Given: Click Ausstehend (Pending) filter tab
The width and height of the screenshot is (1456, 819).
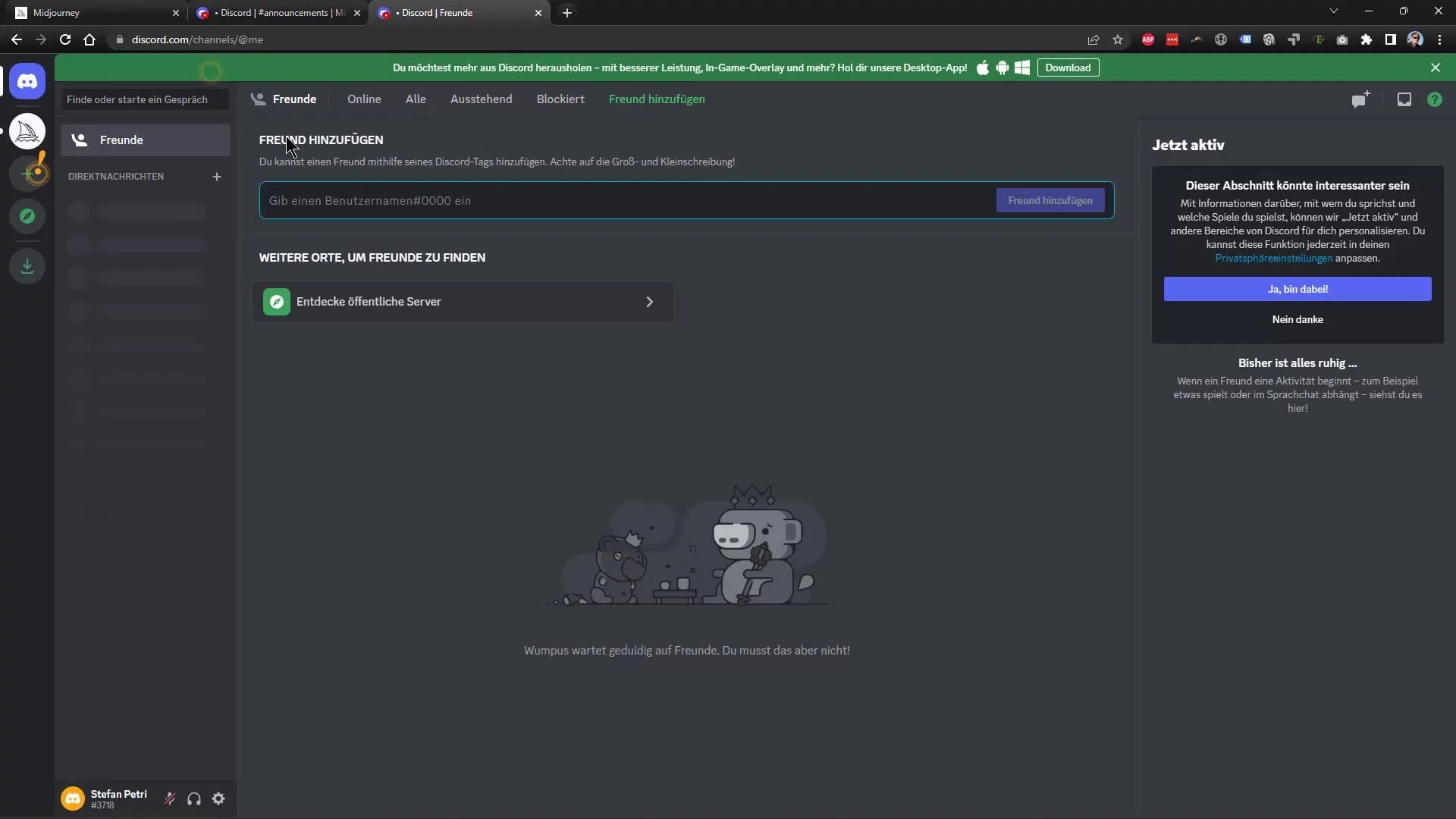Looking at the screenshot, I should click(x=481, y=99).
